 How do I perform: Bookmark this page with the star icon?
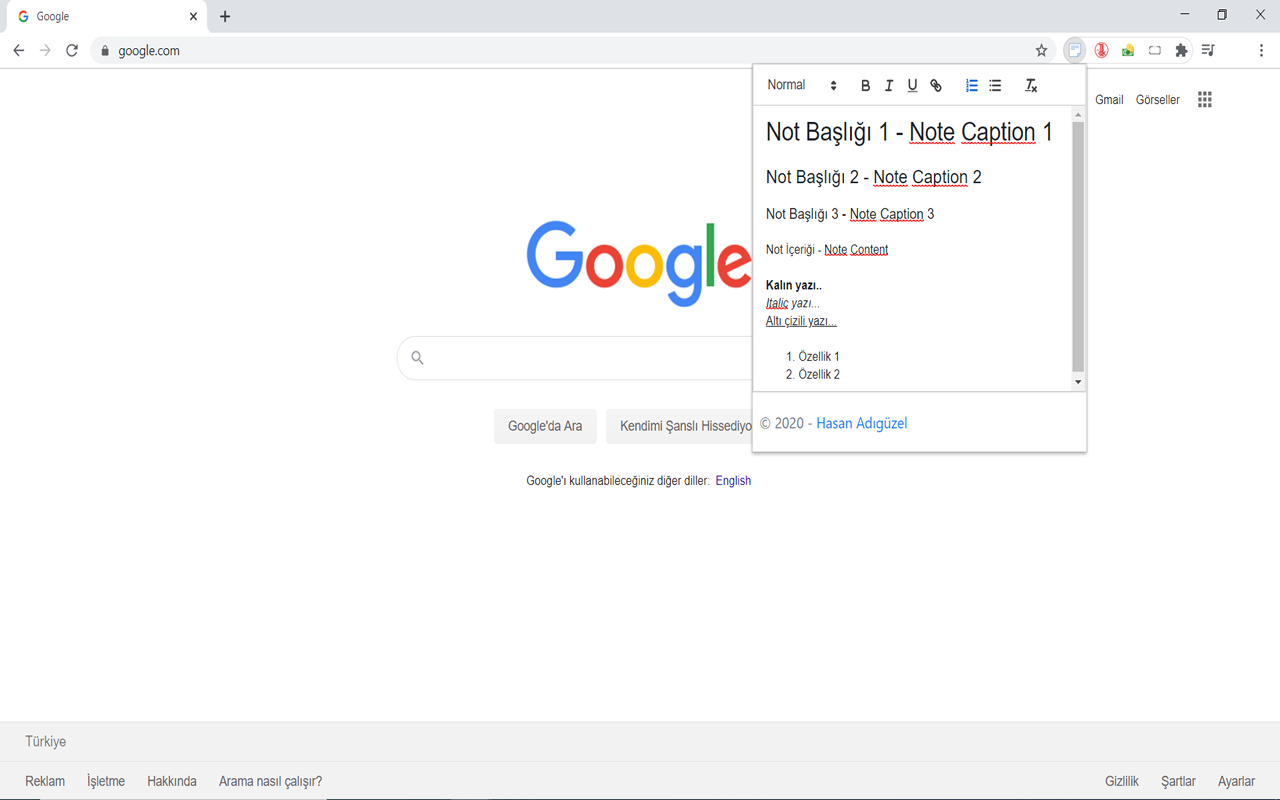point(1041,50)
